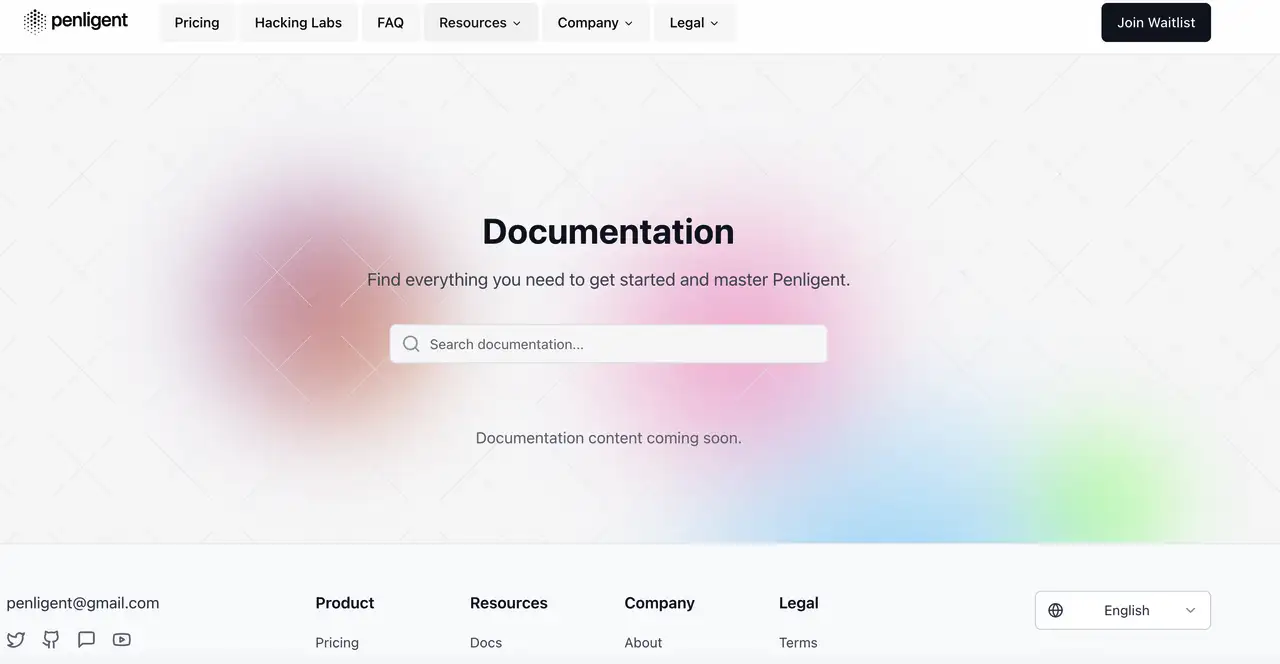Expand the Company nav dropdown
The image size is (1280, 664).
(x=595, y=23)
